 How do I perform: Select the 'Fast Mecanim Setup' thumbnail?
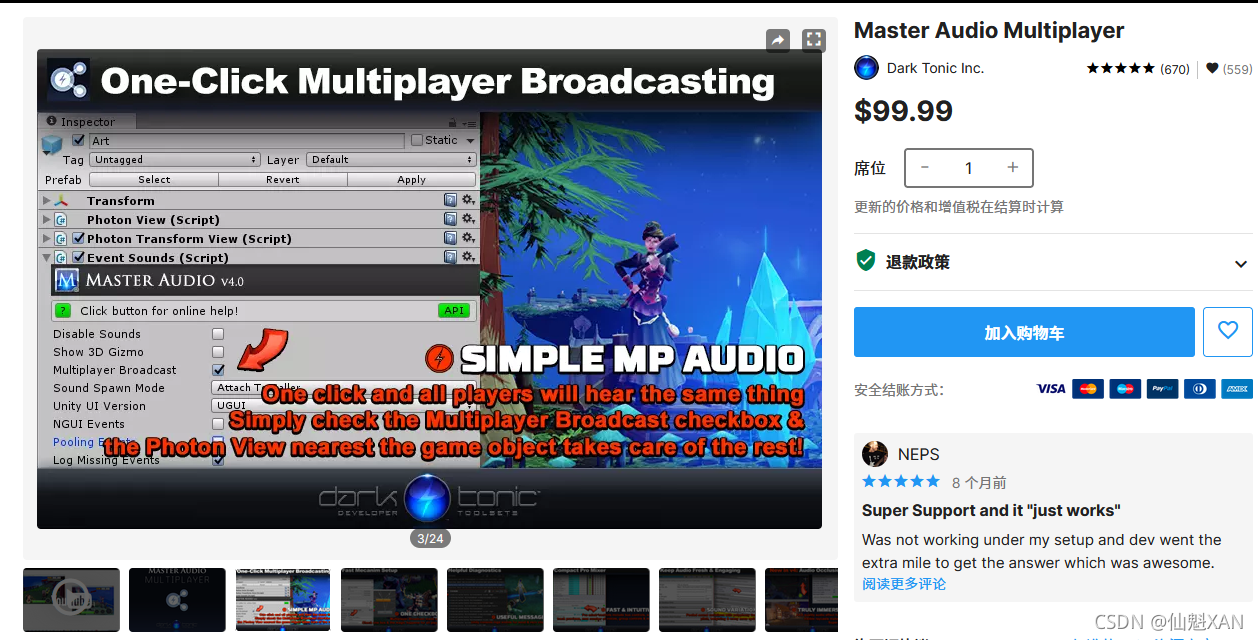coord(389,600)
